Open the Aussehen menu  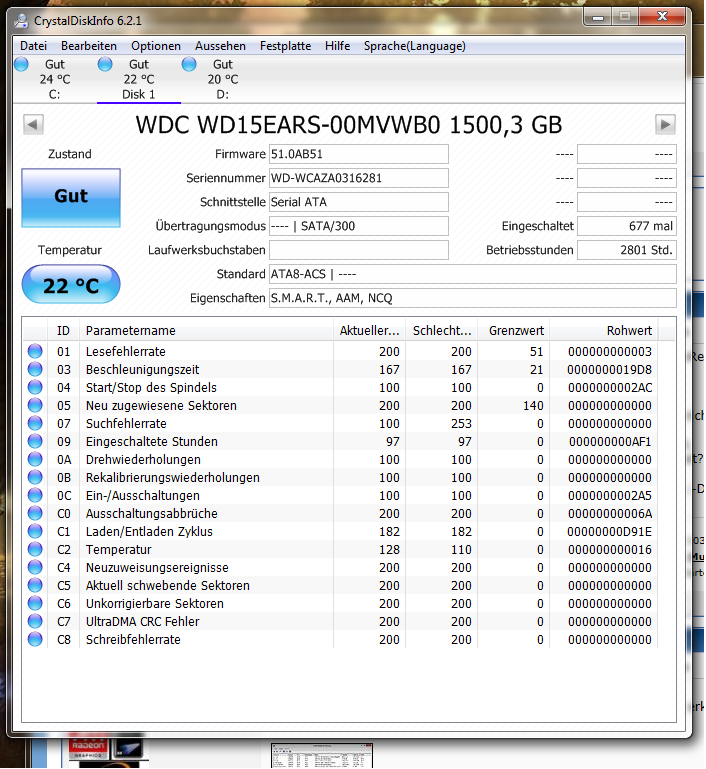220,46
